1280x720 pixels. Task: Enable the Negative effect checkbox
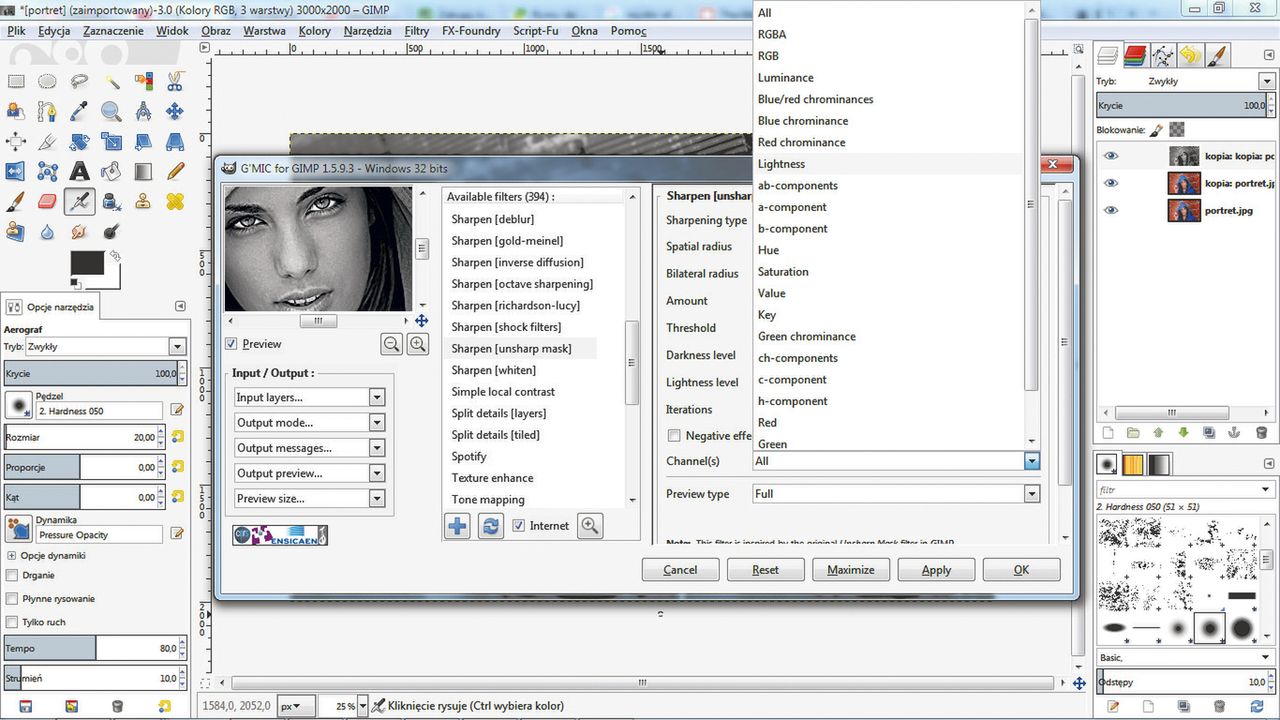[x=674, y=436]
